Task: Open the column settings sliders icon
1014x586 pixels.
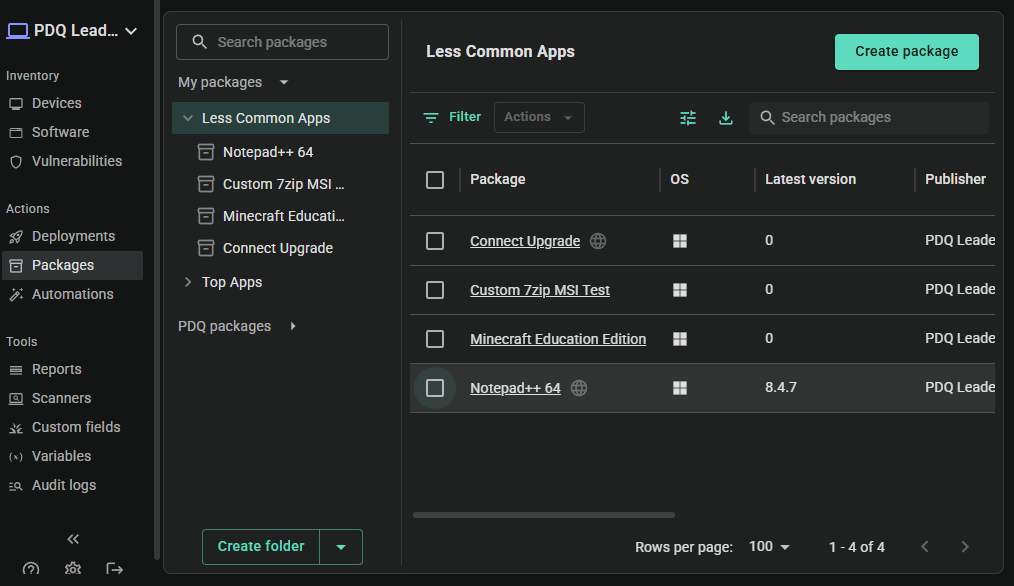Action: pos(688,118)
